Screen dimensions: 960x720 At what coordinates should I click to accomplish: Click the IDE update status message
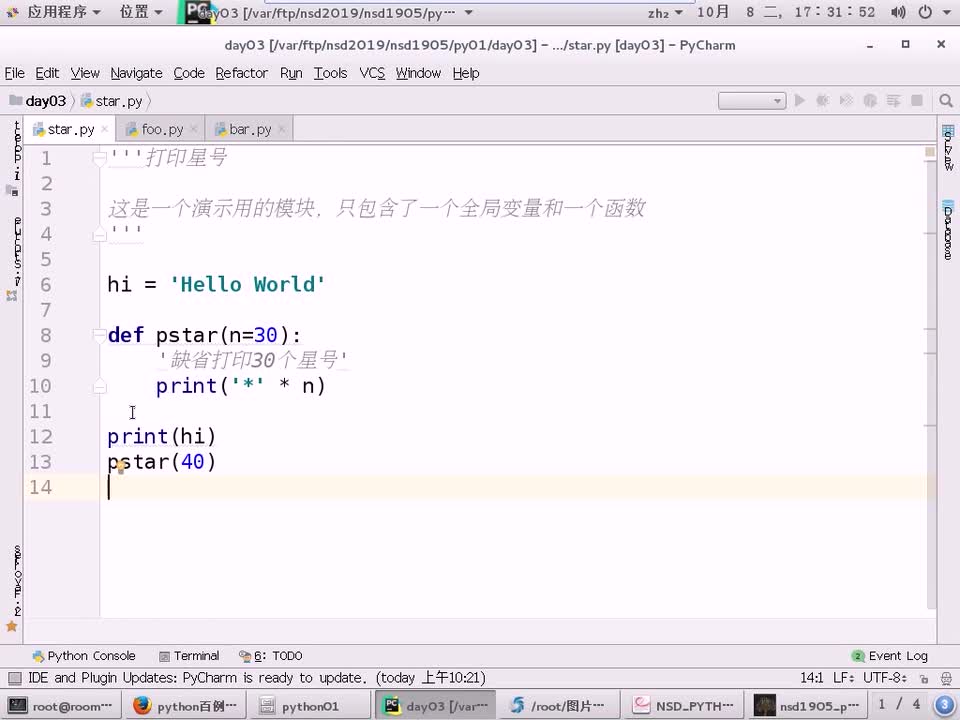[257, 678]
